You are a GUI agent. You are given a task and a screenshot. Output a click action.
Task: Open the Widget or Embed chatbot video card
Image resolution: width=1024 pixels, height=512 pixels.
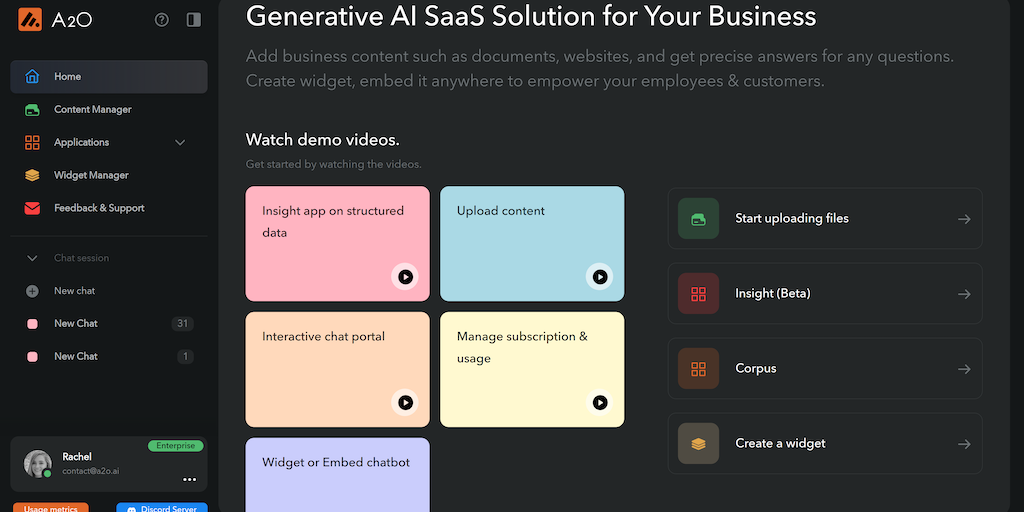click(x=337, y=474)
